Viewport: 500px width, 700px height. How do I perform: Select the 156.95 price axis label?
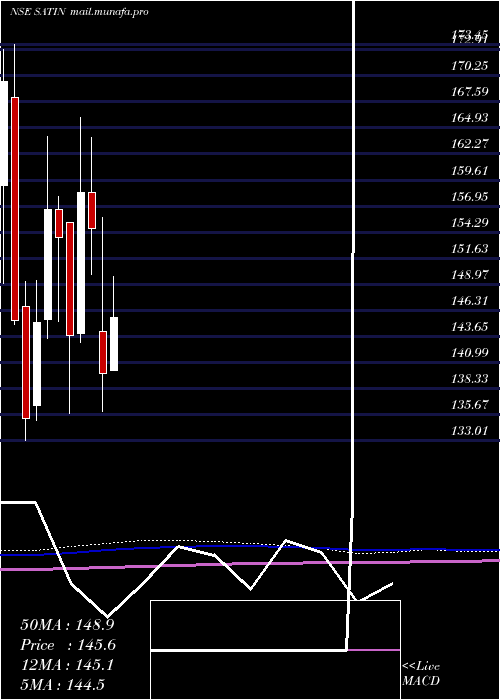coord(470,196)
